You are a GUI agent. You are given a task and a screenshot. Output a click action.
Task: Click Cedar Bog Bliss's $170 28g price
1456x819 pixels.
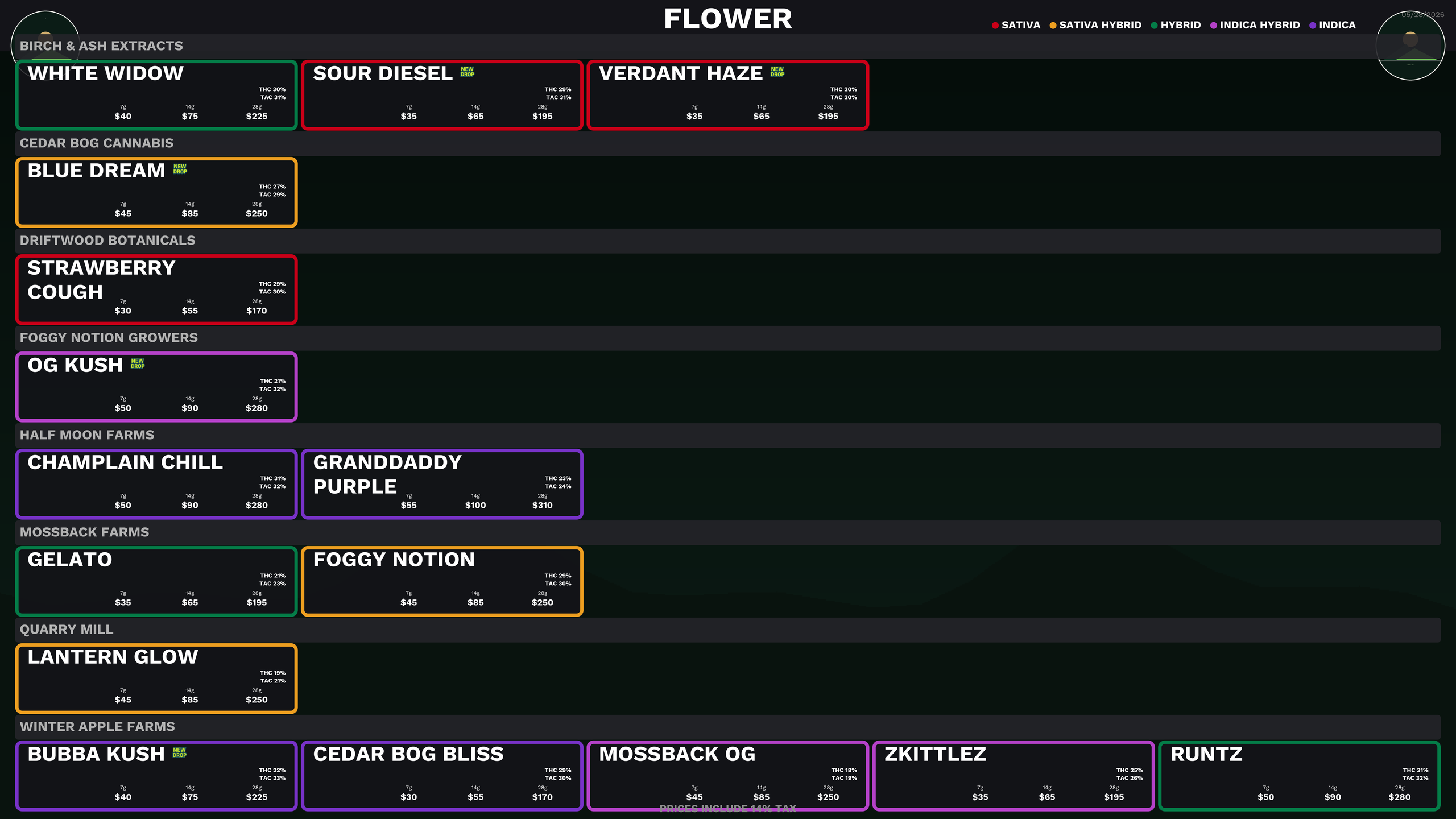click(542, 797)
